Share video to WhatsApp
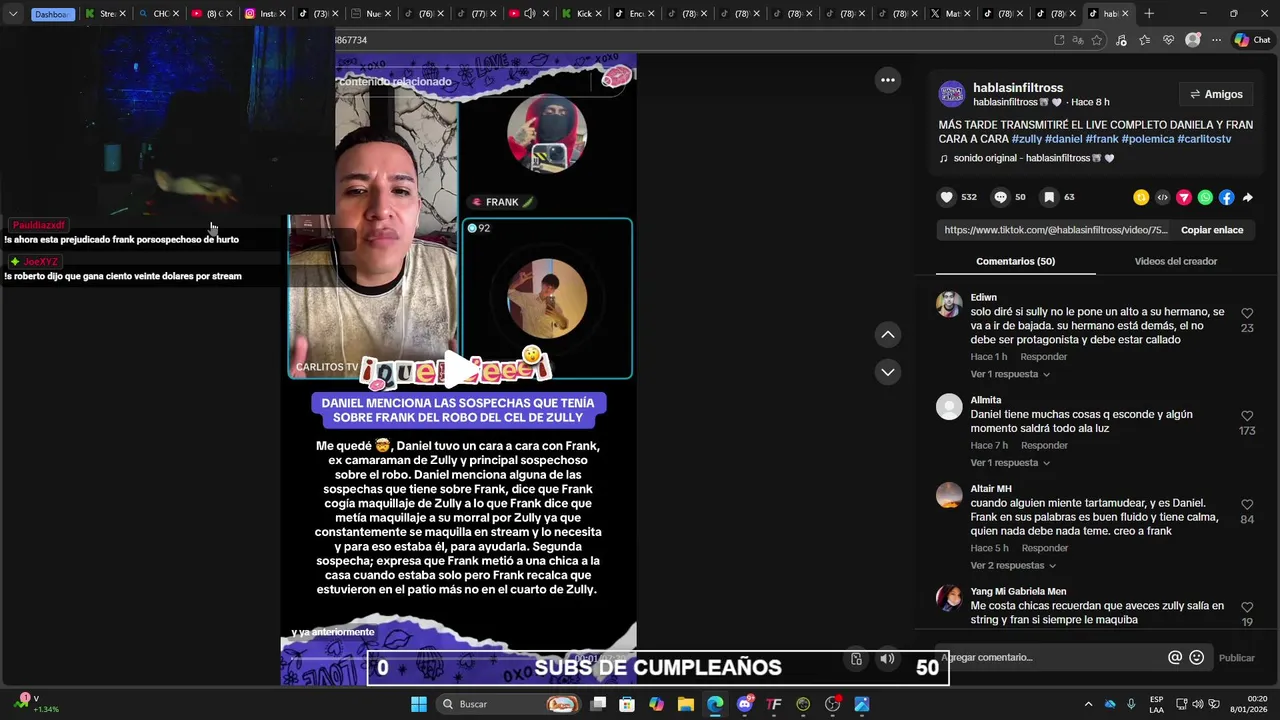The image size is (1280, 720). [1205, 197]
